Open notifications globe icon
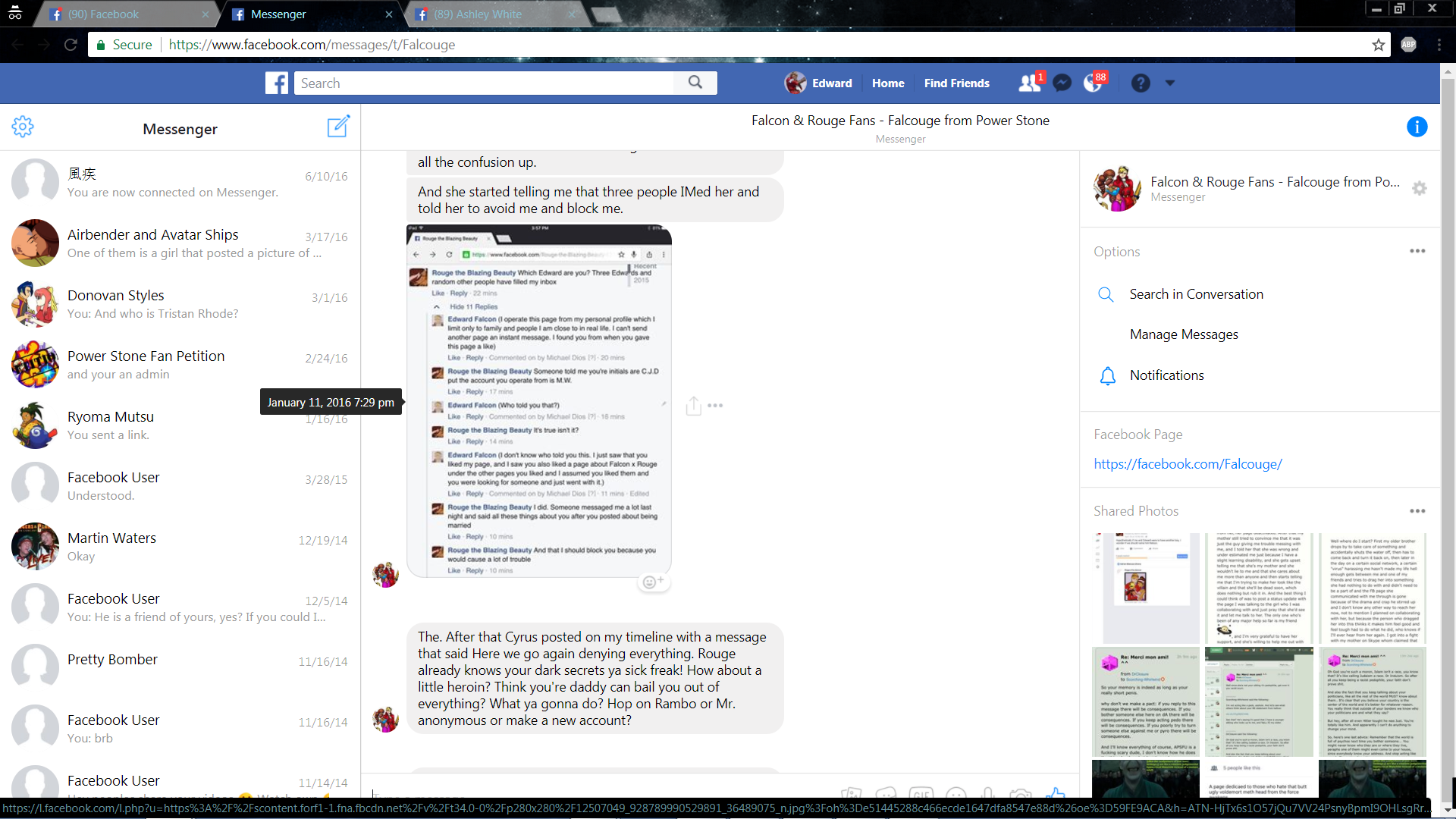 1093,83
